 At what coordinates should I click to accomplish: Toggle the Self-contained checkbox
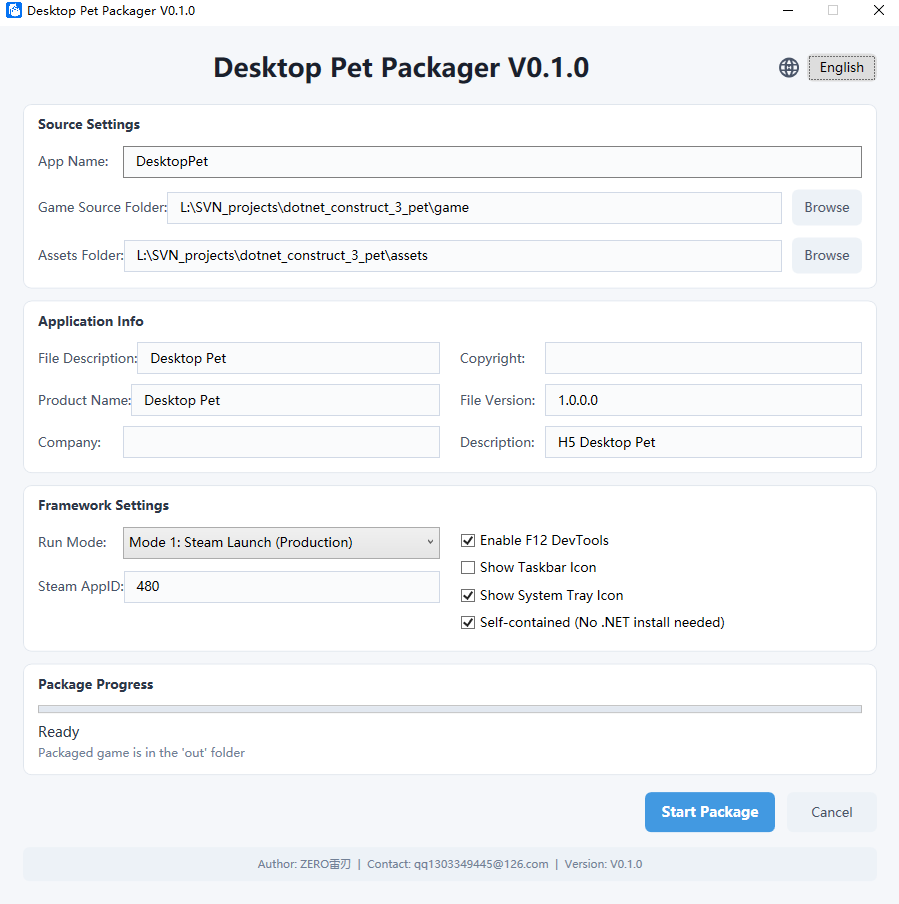point(468,623)
